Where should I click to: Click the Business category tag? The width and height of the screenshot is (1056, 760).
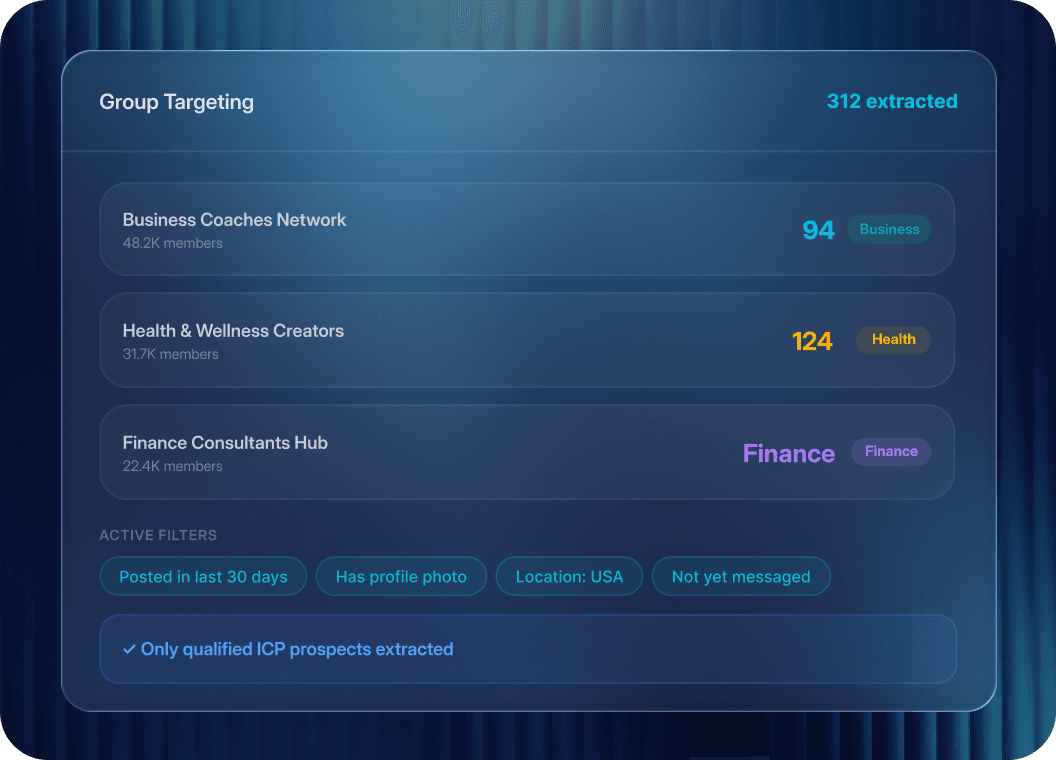click(x=889, y=229)
